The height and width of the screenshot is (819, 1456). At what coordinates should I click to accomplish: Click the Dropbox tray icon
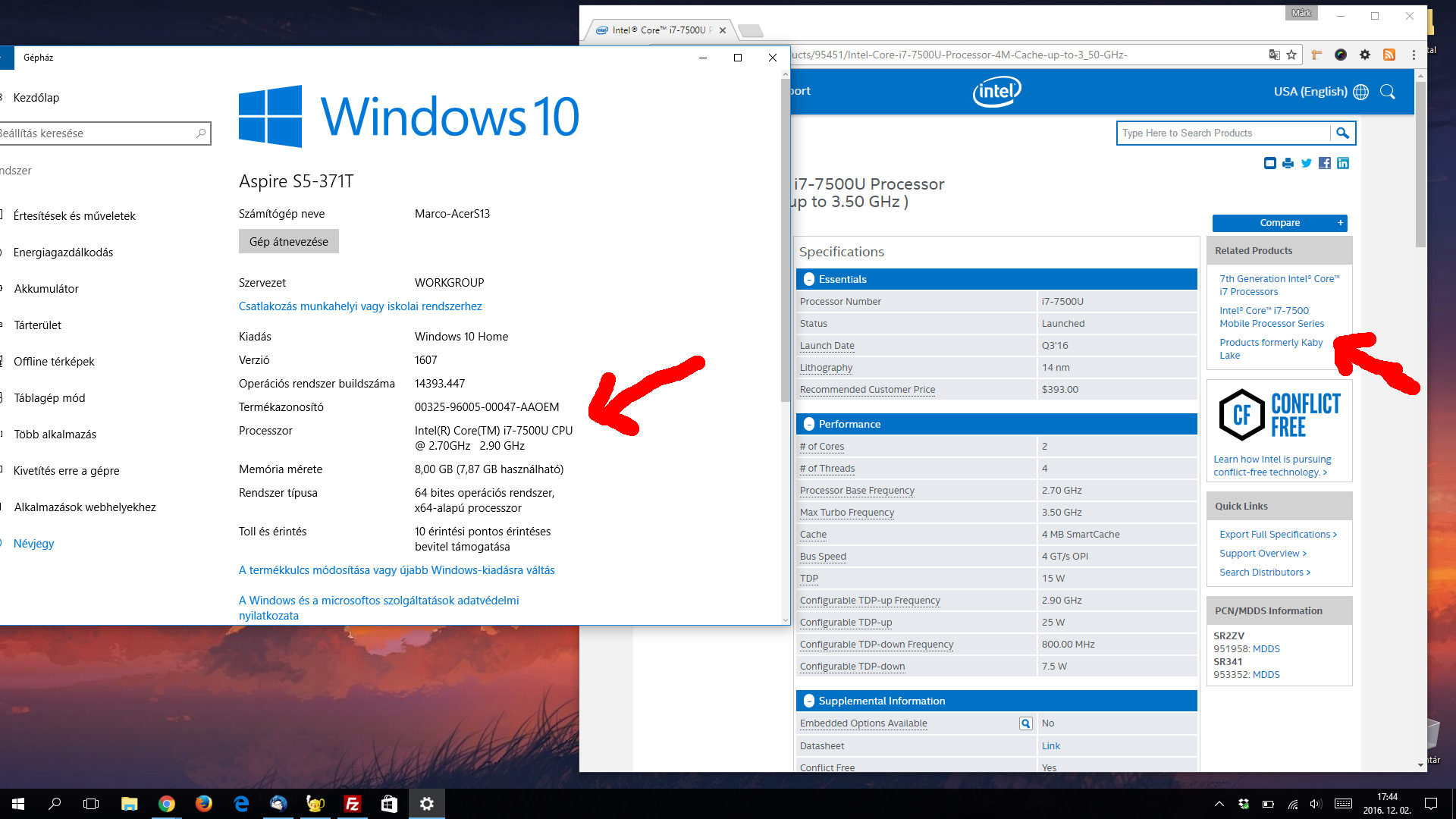click(1244, 804)
